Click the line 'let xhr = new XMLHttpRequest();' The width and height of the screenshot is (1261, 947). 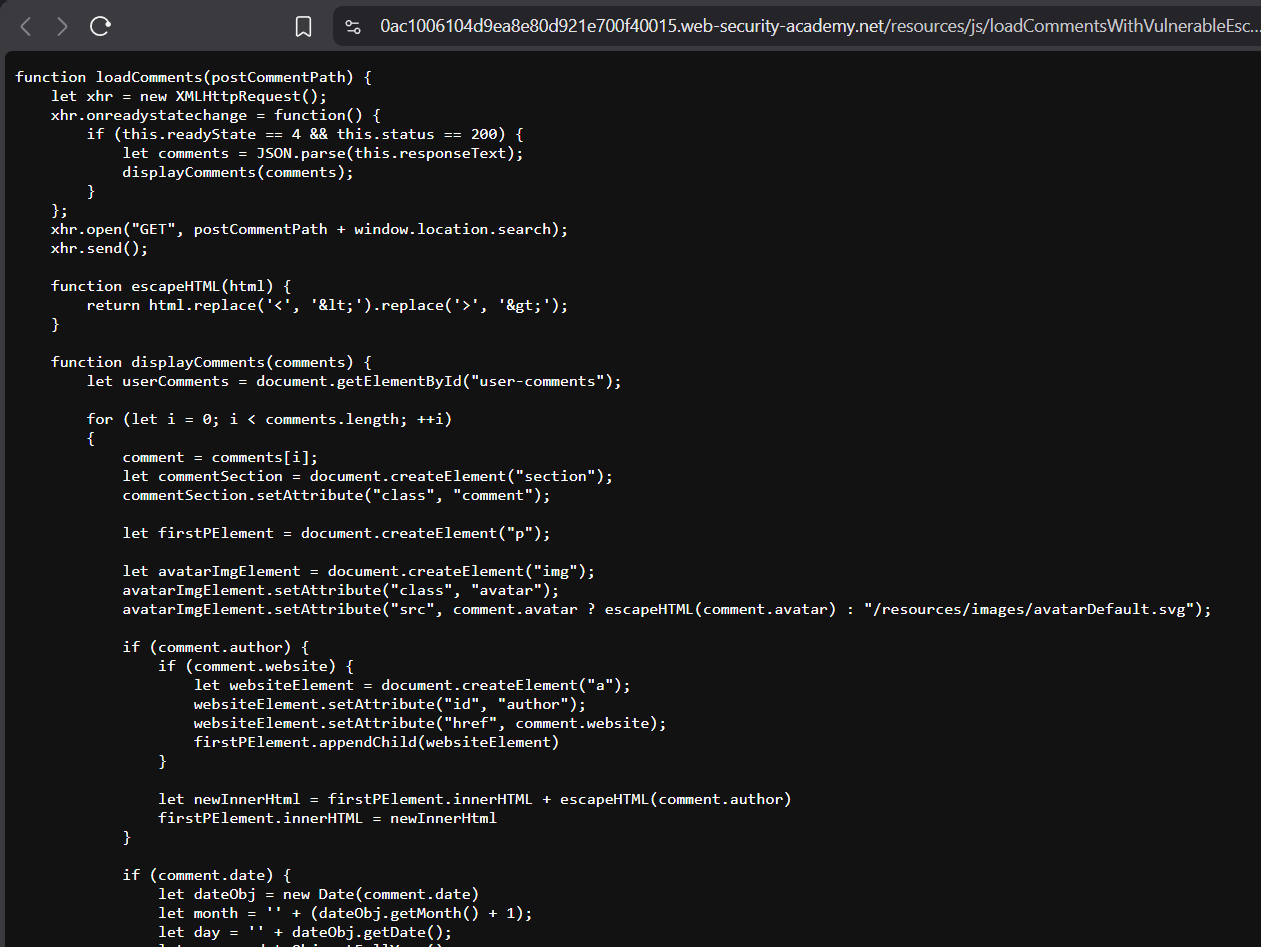click(189, 96)
